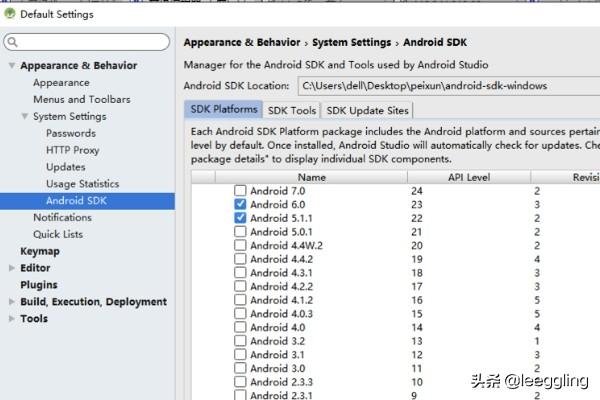
Task: Click API level 24 cell
Action: [x=417, y=191]
